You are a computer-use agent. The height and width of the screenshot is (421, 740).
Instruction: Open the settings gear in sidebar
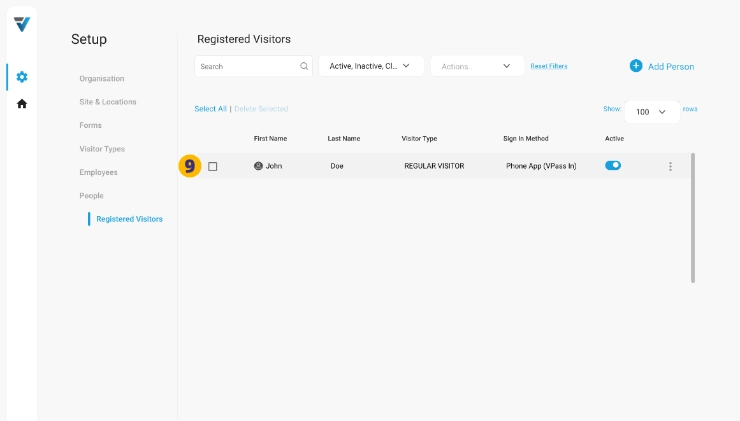tap(21, 77)
